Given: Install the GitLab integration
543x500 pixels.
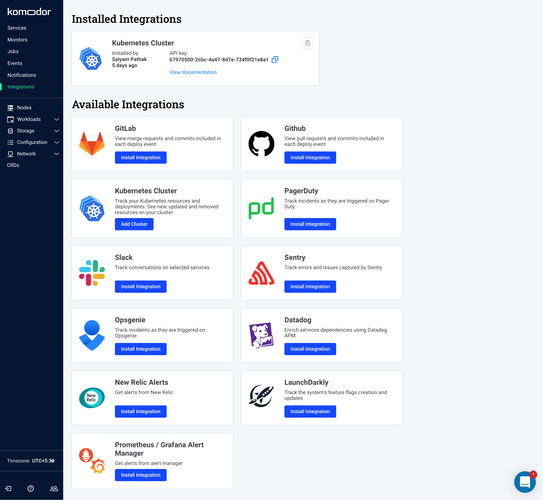Looking at the screenshot, I should coord(141,158).
